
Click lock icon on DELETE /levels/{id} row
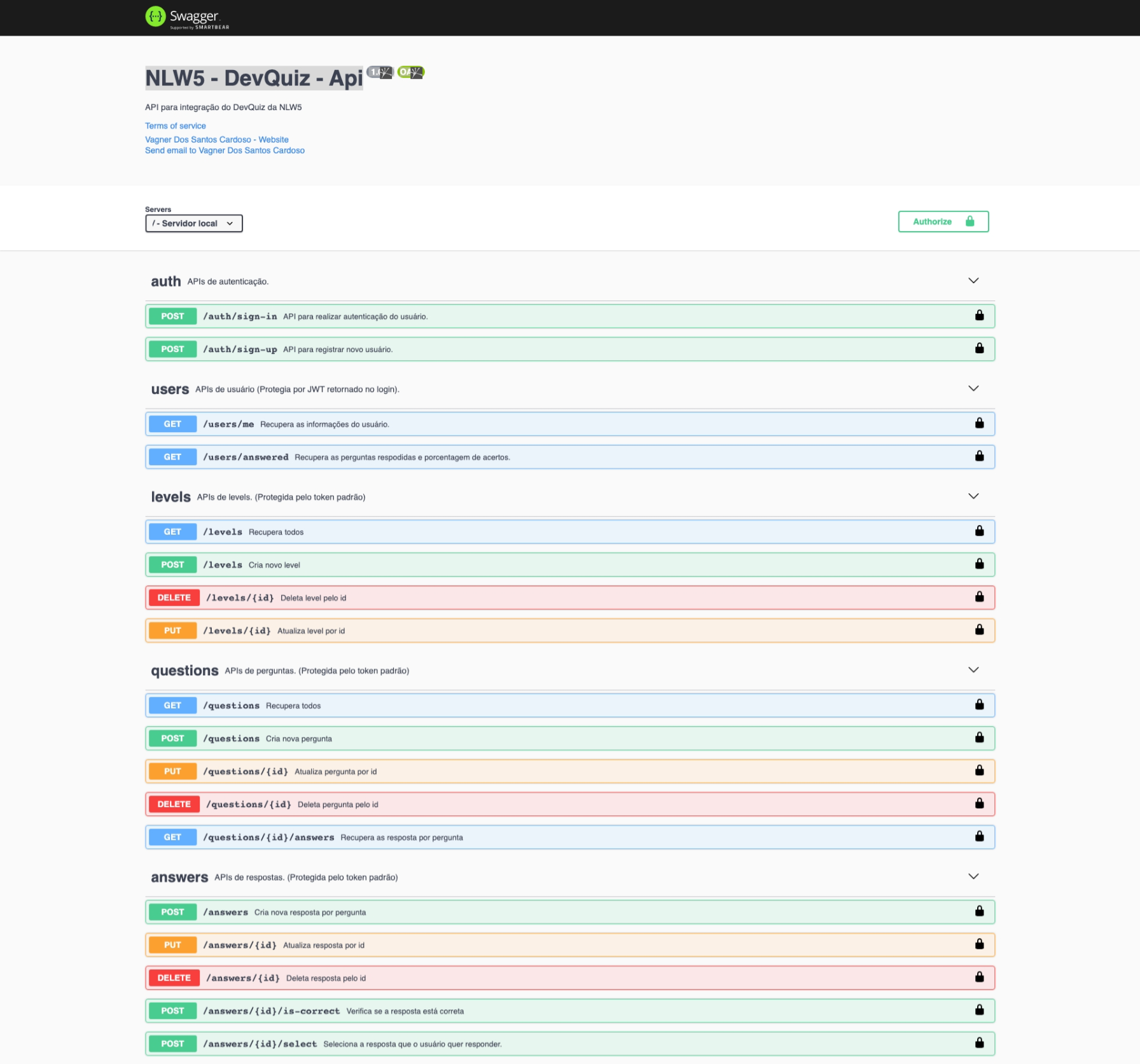tap(980, 597)
